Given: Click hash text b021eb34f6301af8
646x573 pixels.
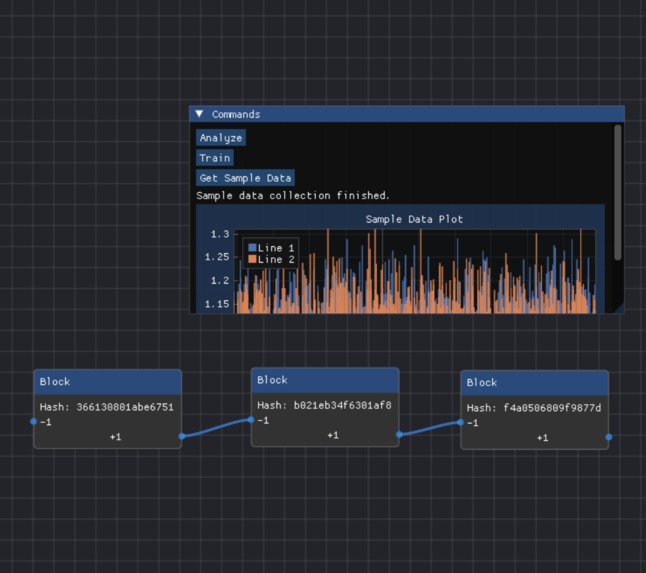Looking at the screenshot, I should coord(342,405).
